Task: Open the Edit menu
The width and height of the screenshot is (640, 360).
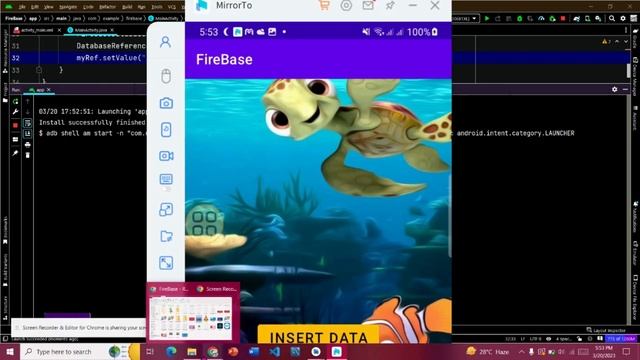Action: [x=35, y=7]
